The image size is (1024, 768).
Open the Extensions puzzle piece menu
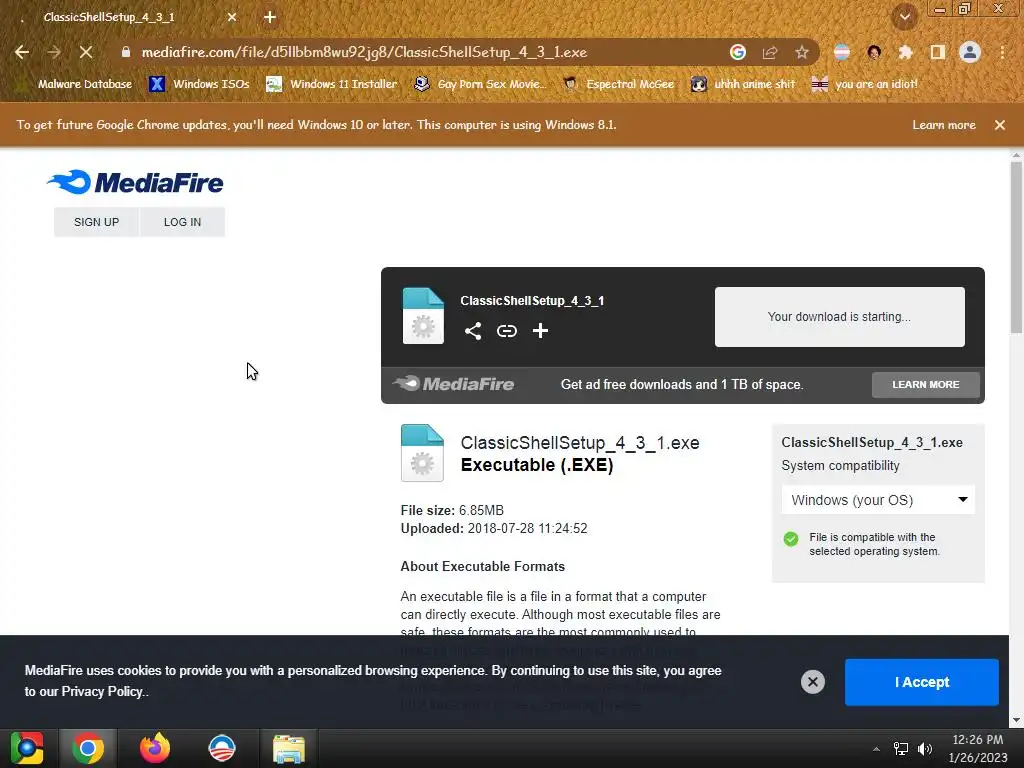905,52
